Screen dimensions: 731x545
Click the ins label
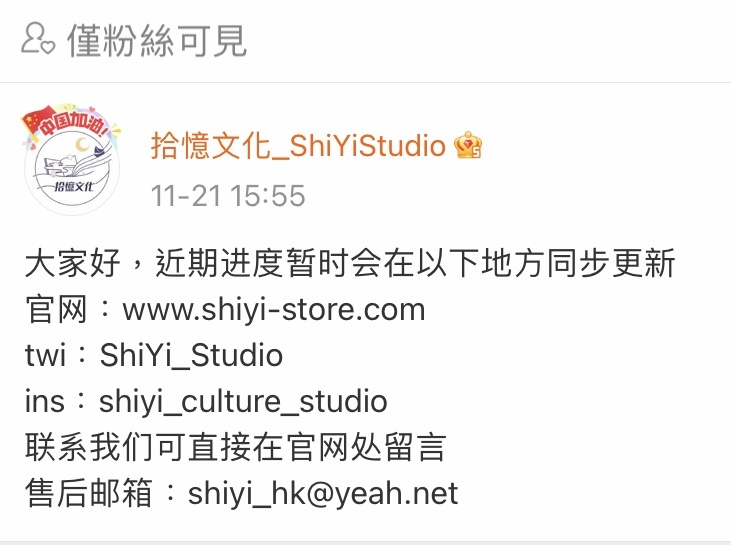tap(44, 401)
